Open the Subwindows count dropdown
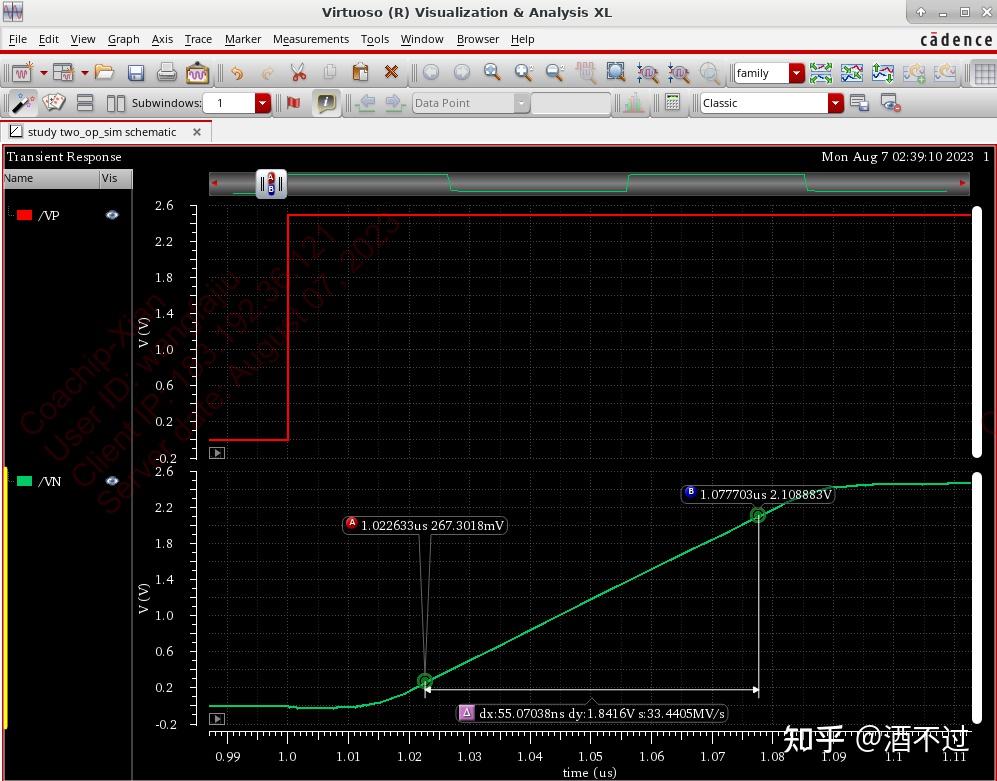 [x=263, y=103]
